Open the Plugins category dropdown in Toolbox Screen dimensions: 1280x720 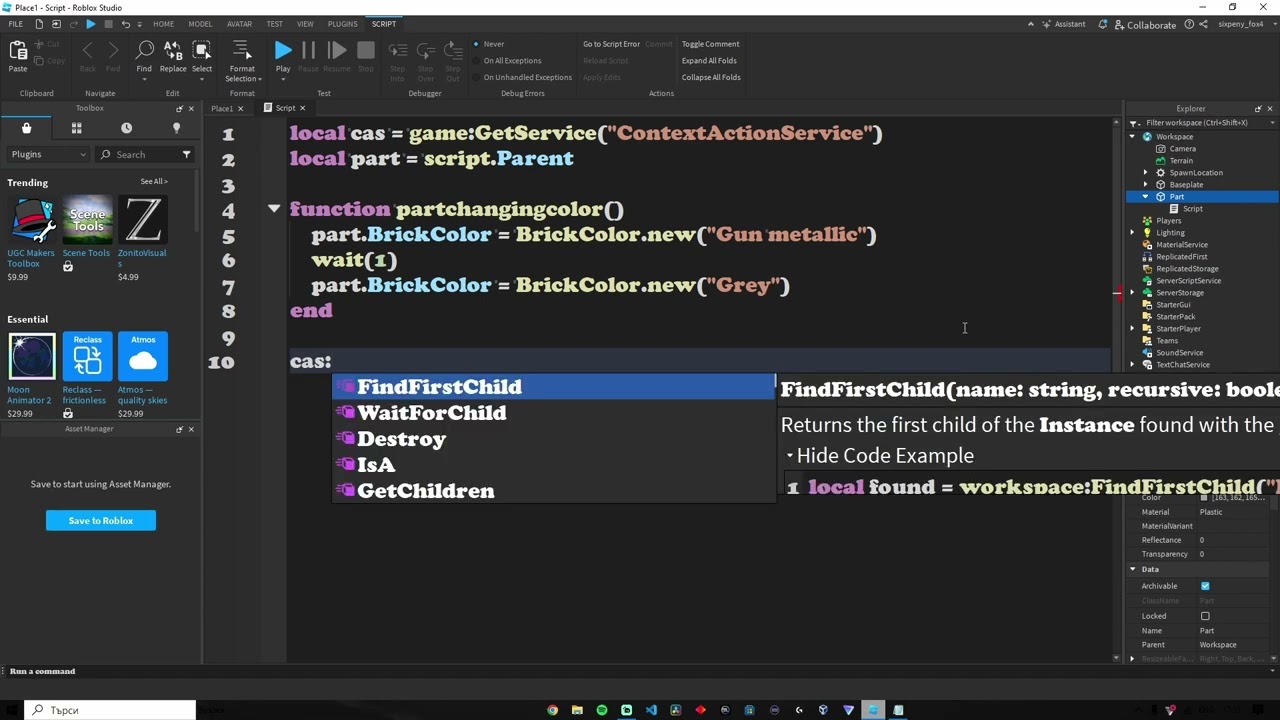pyautogui.click(x=48, y=154)
